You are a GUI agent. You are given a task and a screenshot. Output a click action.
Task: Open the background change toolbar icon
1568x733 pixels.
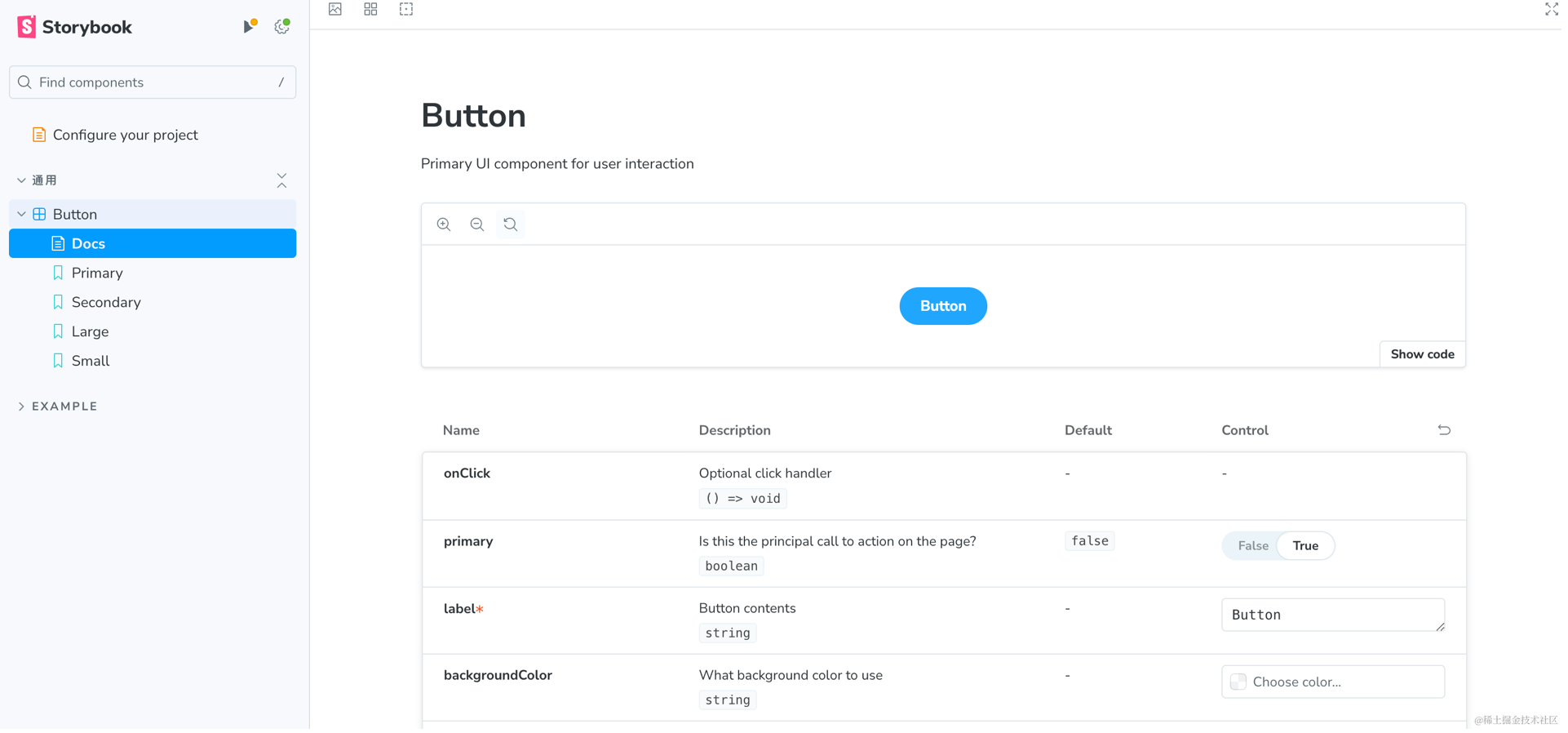pos(335,9)
